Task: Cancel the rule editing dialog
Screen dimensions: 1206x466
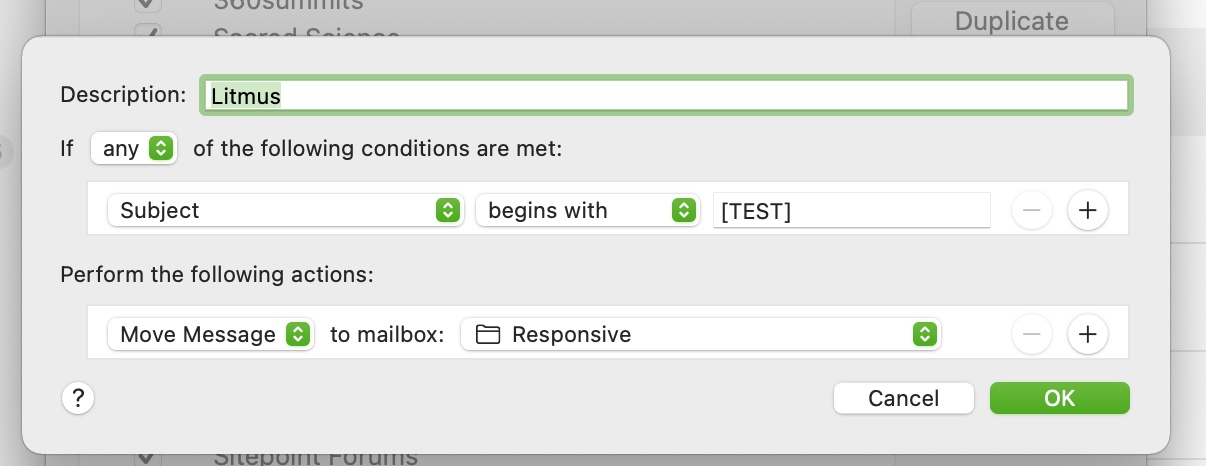Action: pyautogui.click(x=903, y=398)
